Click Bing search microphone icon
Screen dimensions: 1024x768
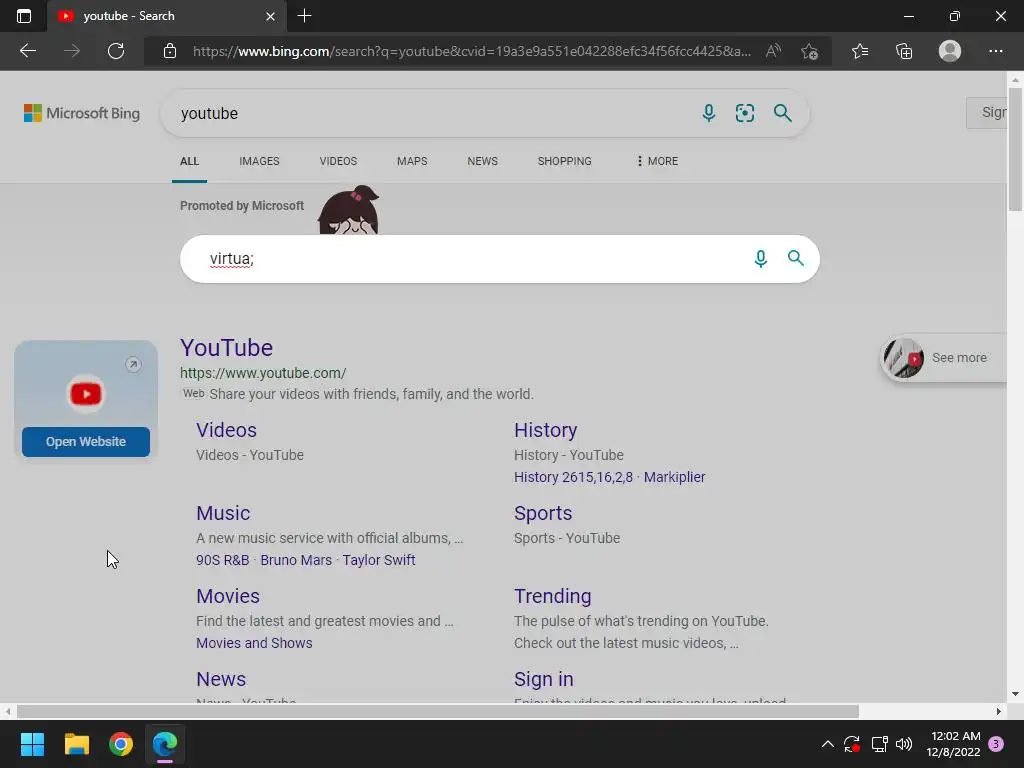[709, 113]
